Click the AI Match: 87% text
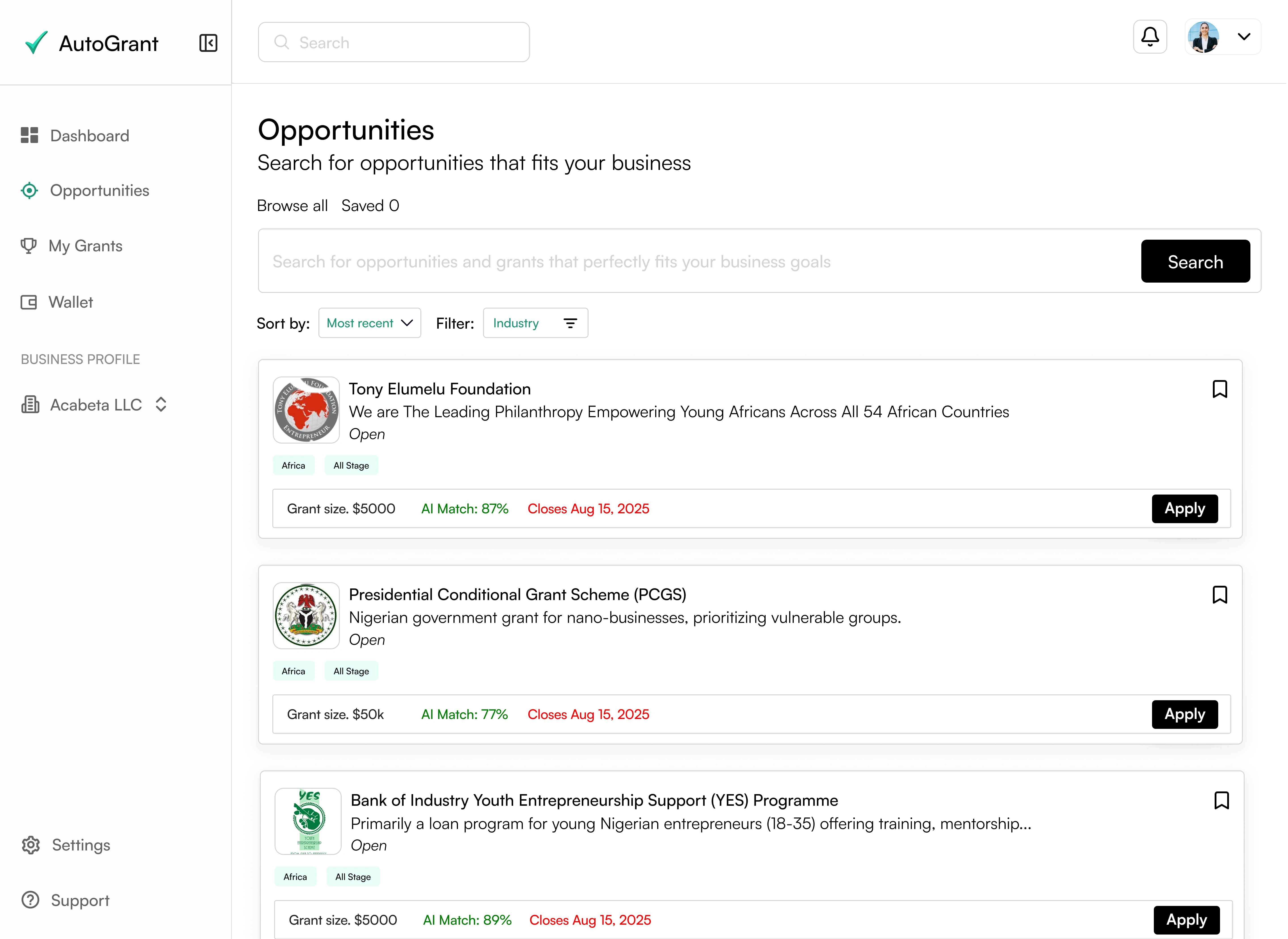The width and height of the screenshot is (1288, 939). click(465, 509)
